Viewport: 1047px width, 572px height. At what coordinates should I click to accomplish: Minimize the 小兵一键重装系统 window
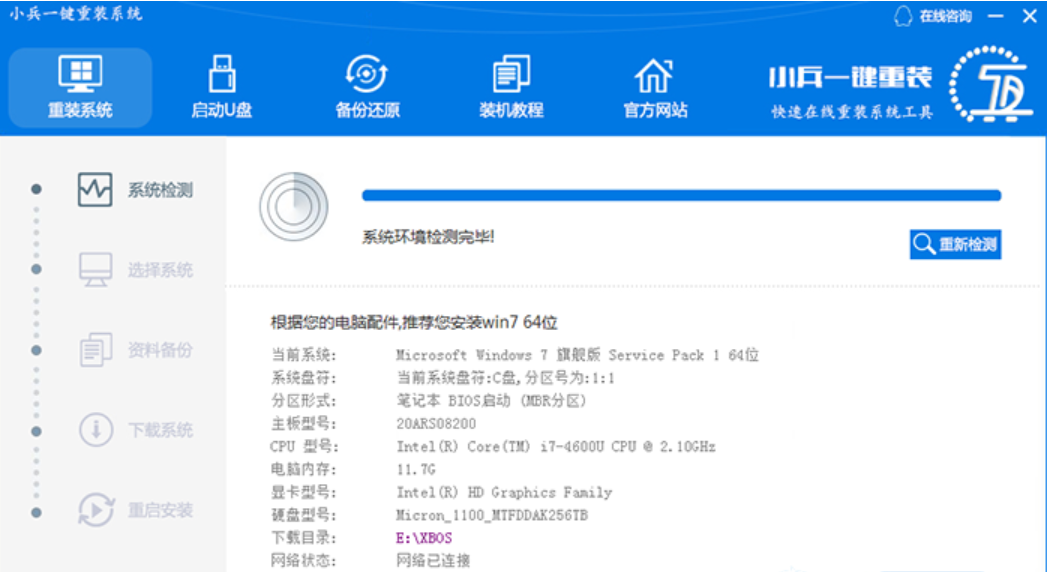(x=996, y=16)
